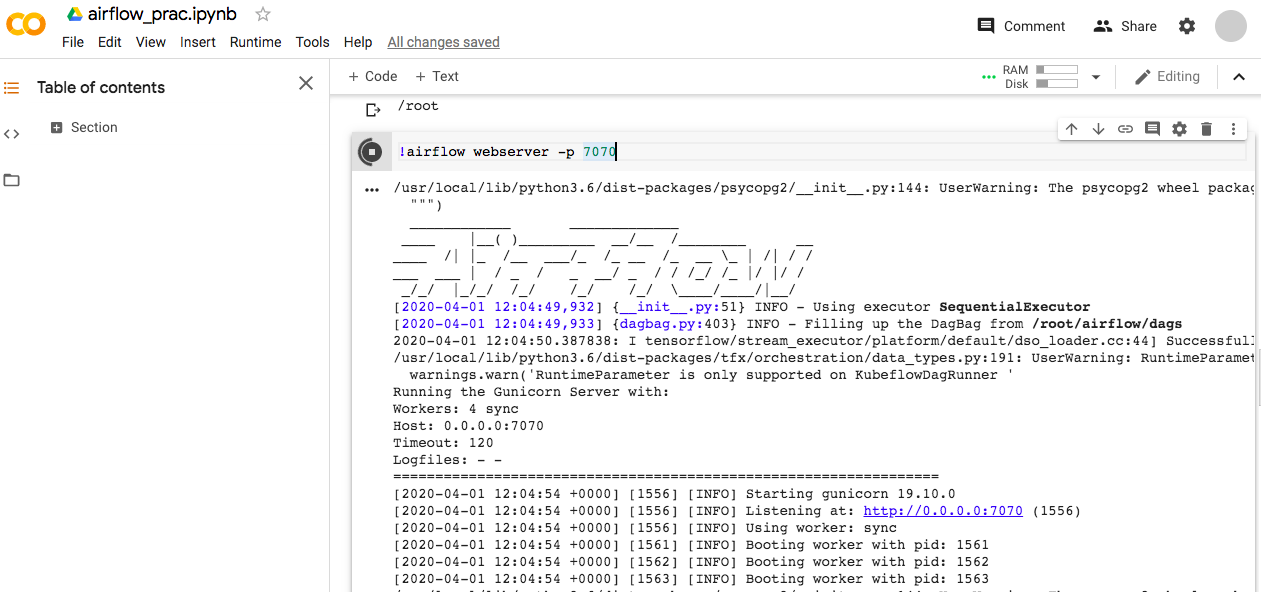Open the gunicorn 0.0.0.0:7070 link

pos(942,510)
